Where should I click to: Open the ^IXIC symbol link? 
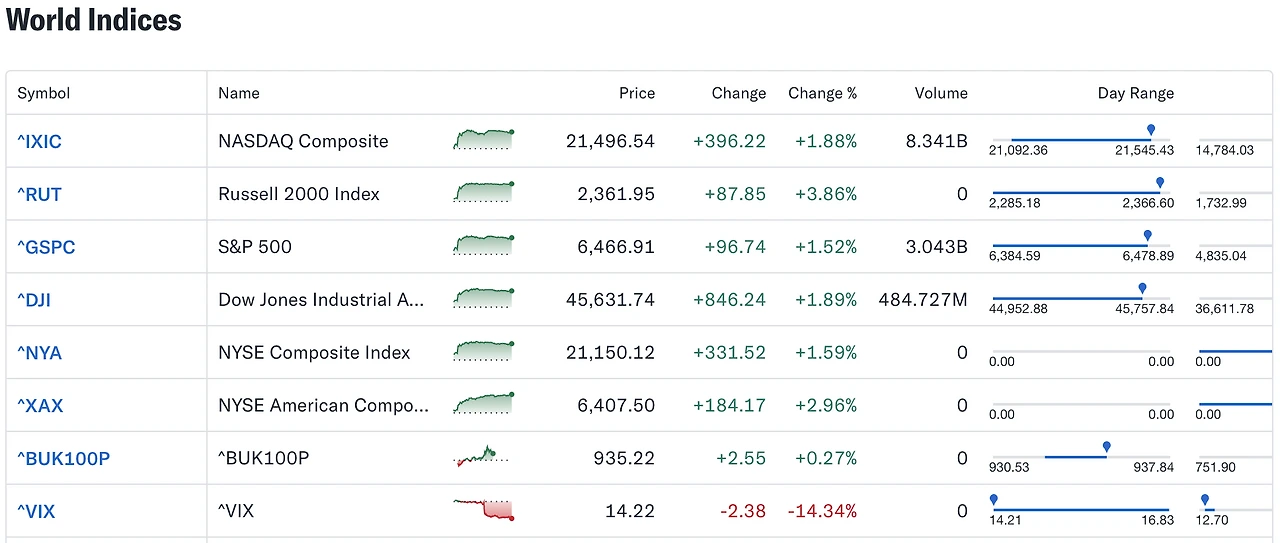(39, 141)
